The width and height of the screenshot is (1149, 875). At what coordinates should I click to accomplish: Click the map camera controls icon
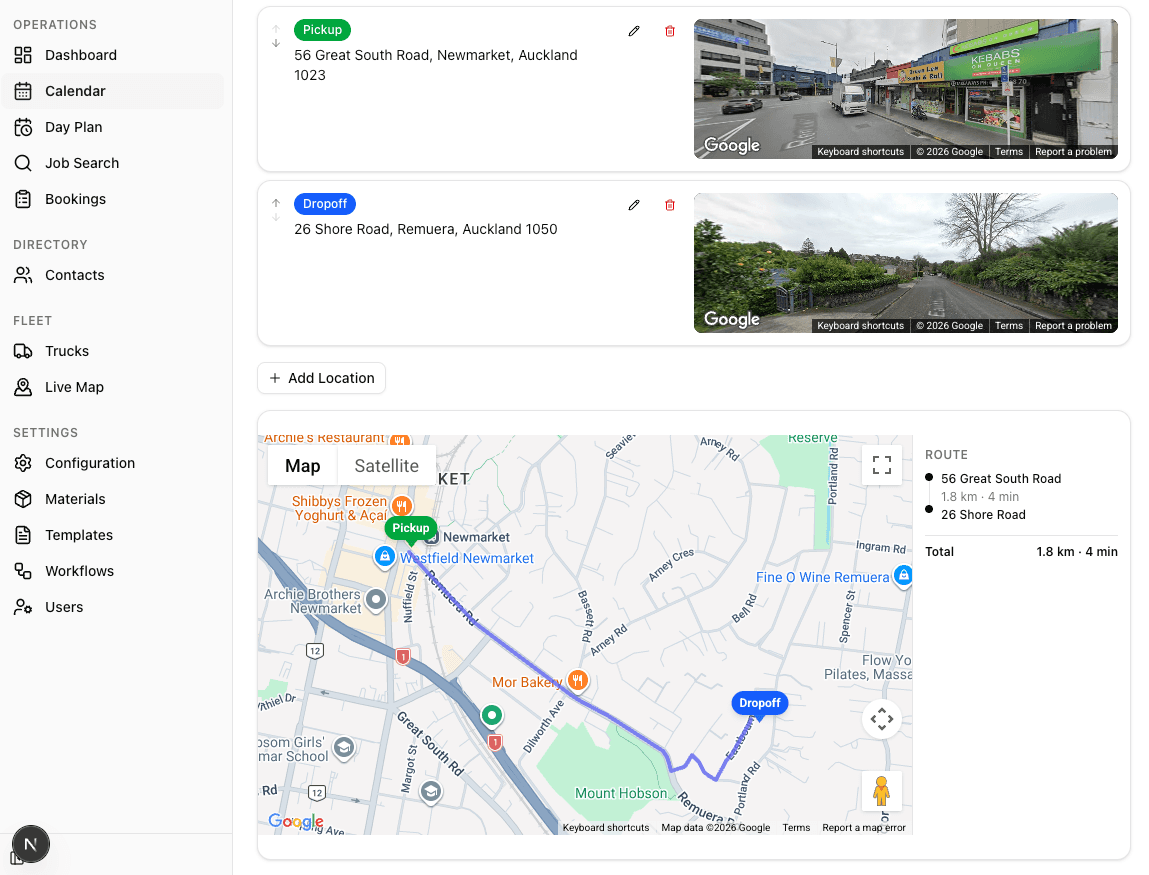[881, 719]
